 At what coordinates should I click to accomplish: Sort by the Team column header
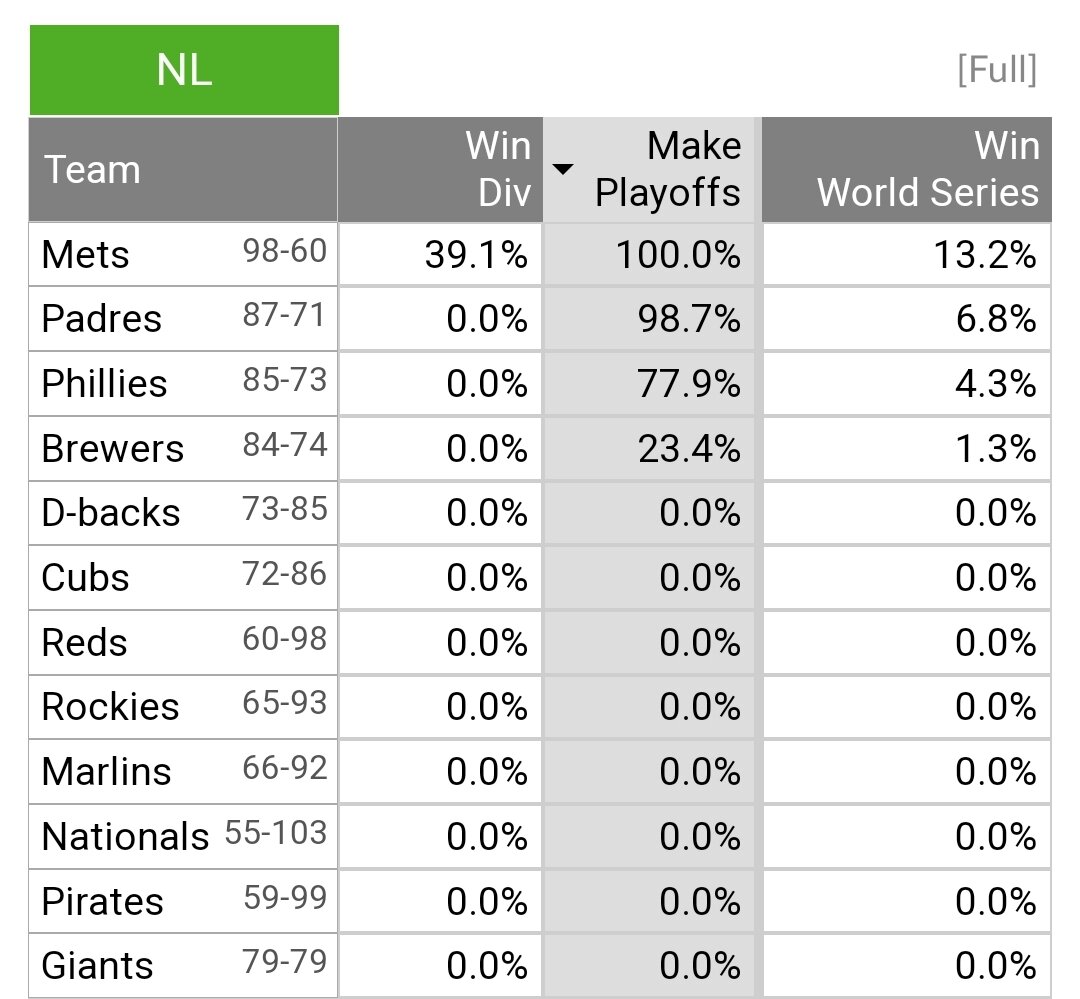click(92, 169)
